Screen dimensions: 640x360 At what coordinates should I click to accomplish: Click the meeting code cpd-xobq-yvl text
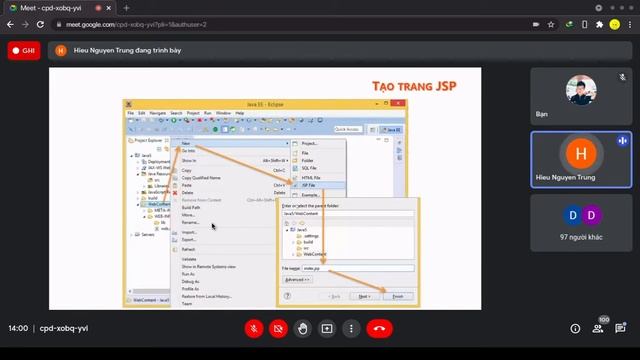64,328
